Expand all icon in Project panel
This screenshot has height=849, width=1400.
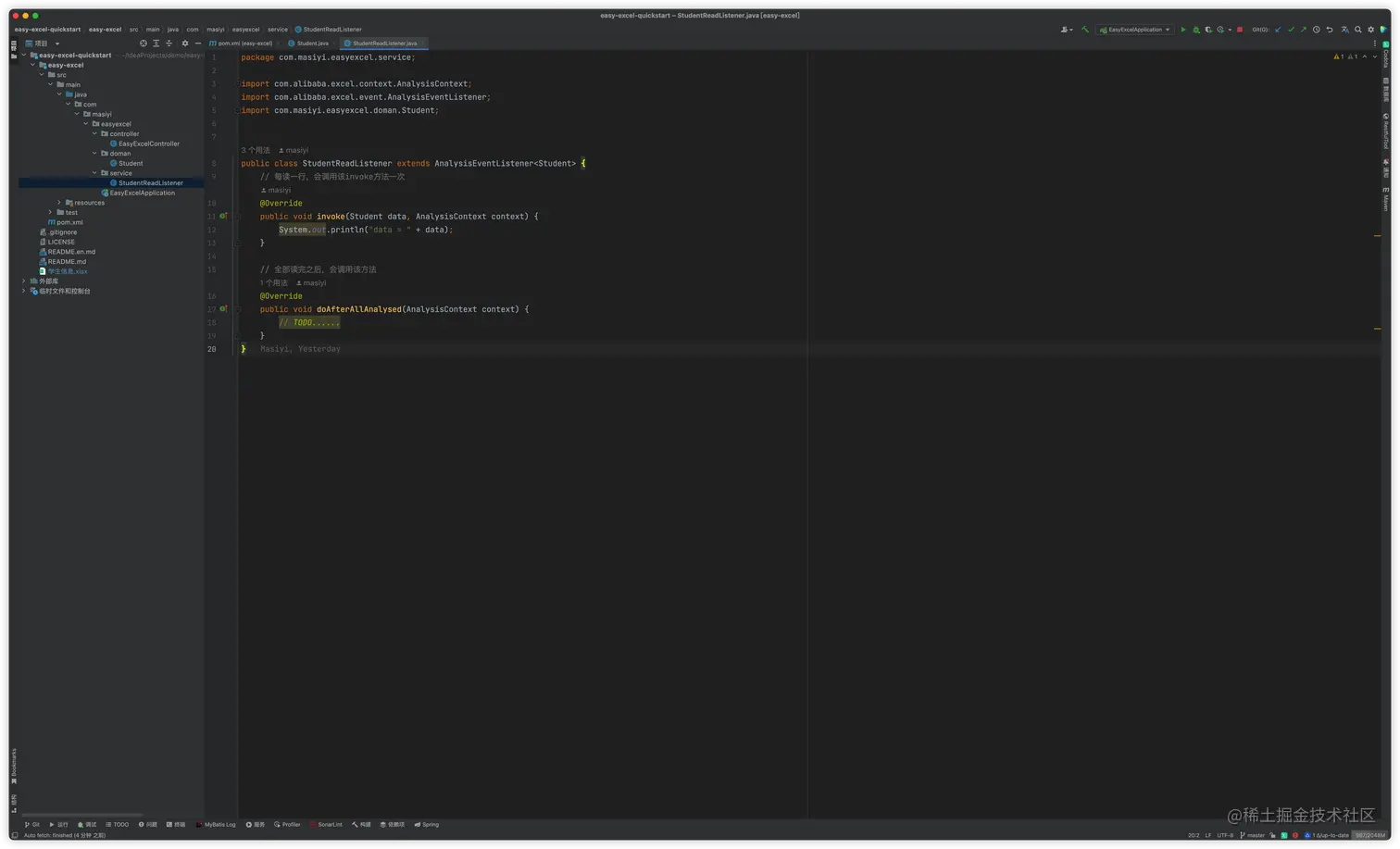(156, 44)
